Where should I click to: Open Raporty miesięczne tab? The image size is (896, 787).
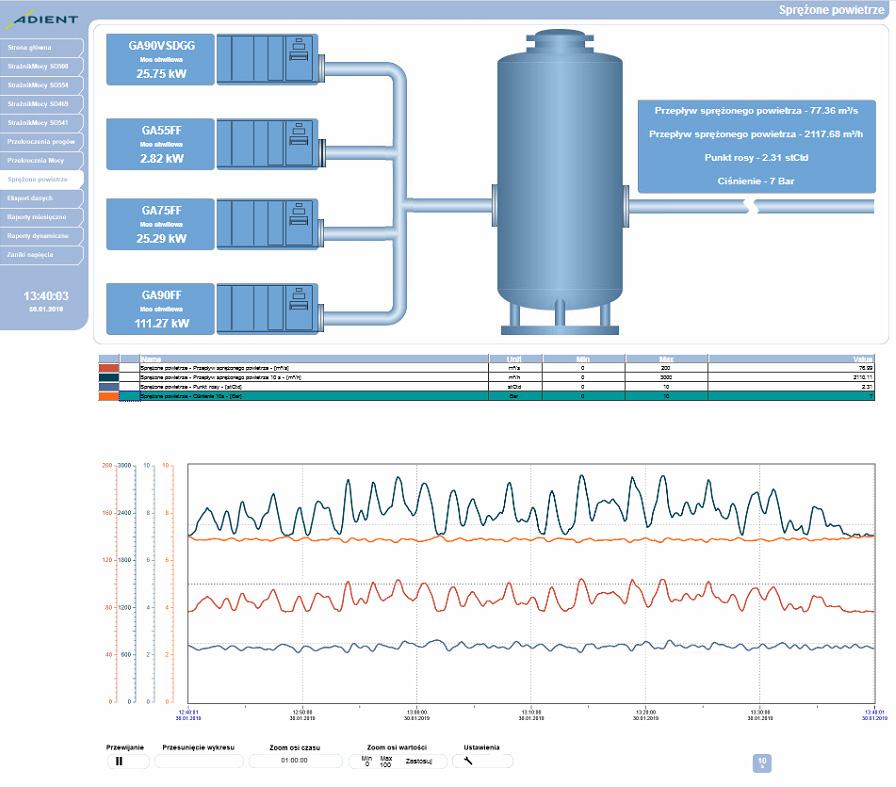[x=40, y=217]
